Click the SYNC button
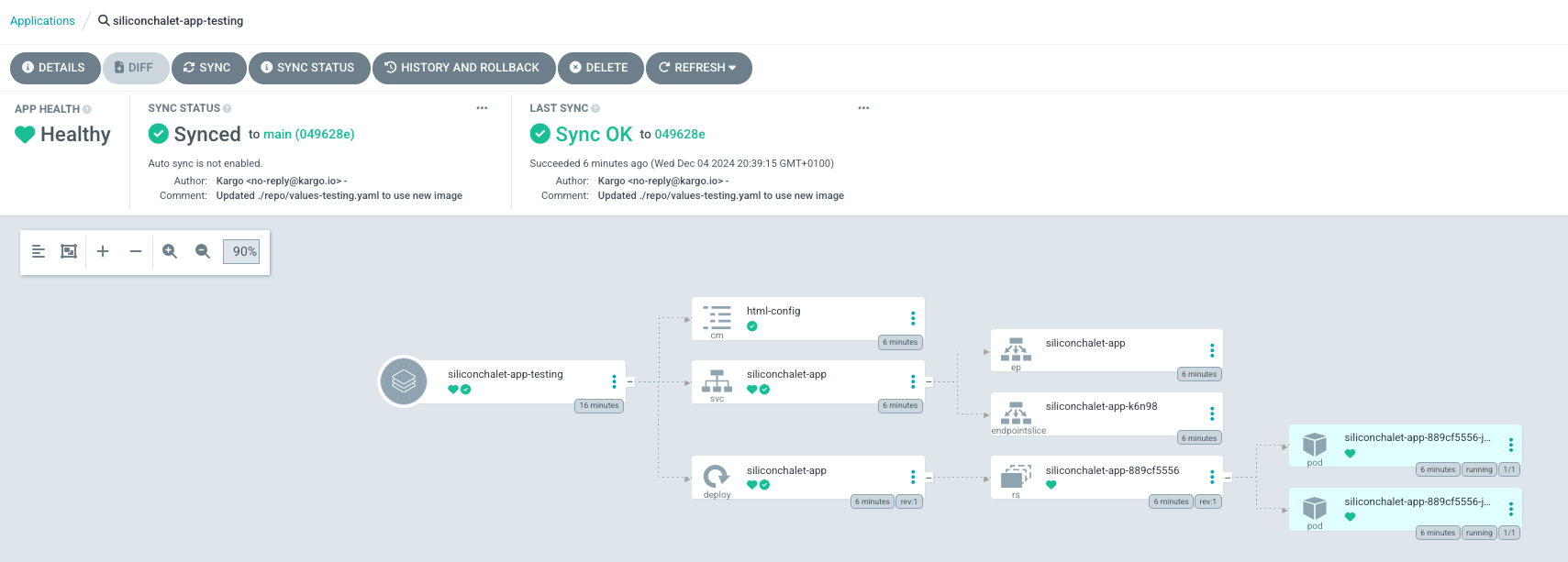The image size is (1568, 562). click(x=208, y=68)
